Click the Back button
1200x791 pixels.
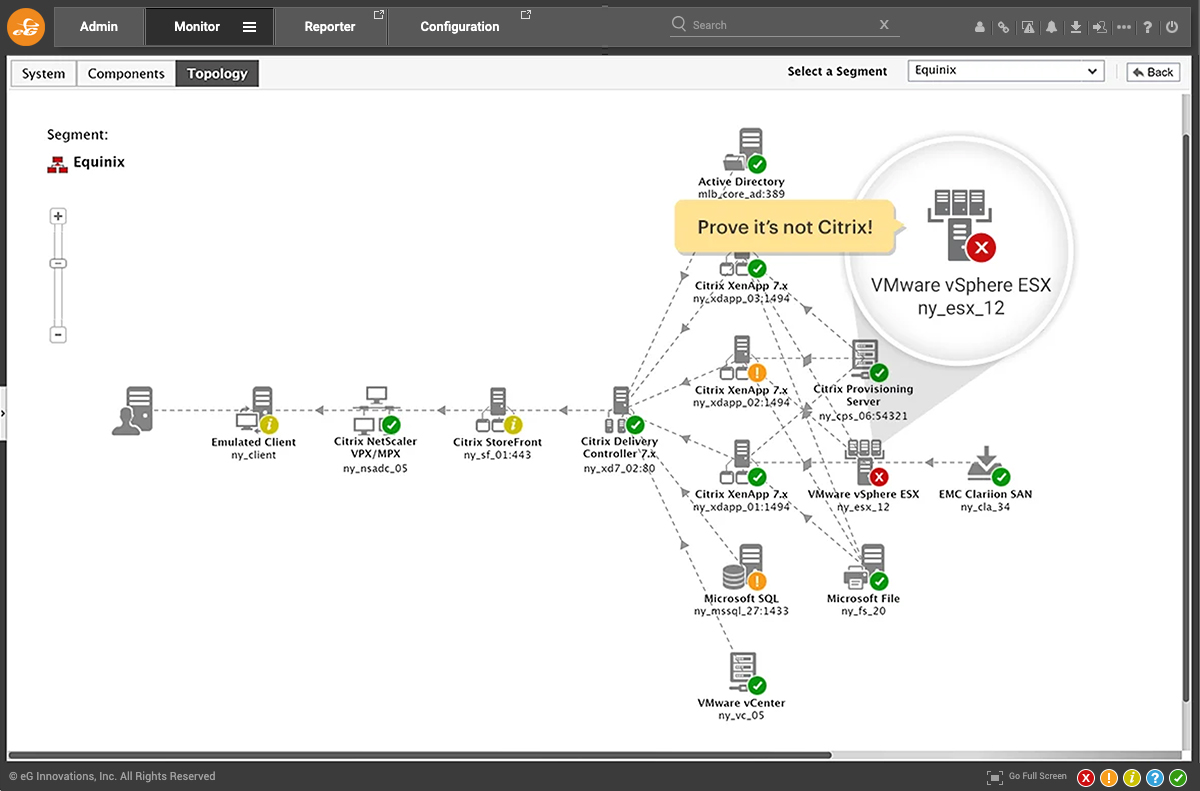pyautogui.click(x=1153, y=72)
